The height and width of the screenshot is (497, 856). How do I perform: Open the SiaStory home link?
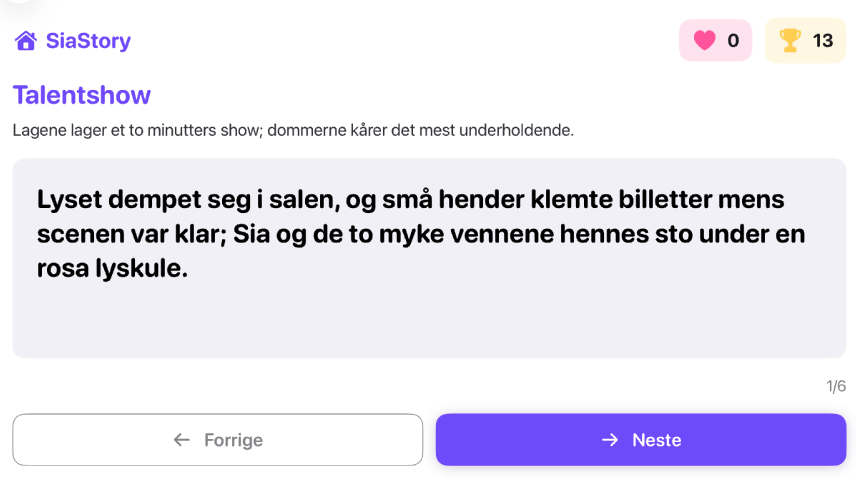click(x=88, y=41)
